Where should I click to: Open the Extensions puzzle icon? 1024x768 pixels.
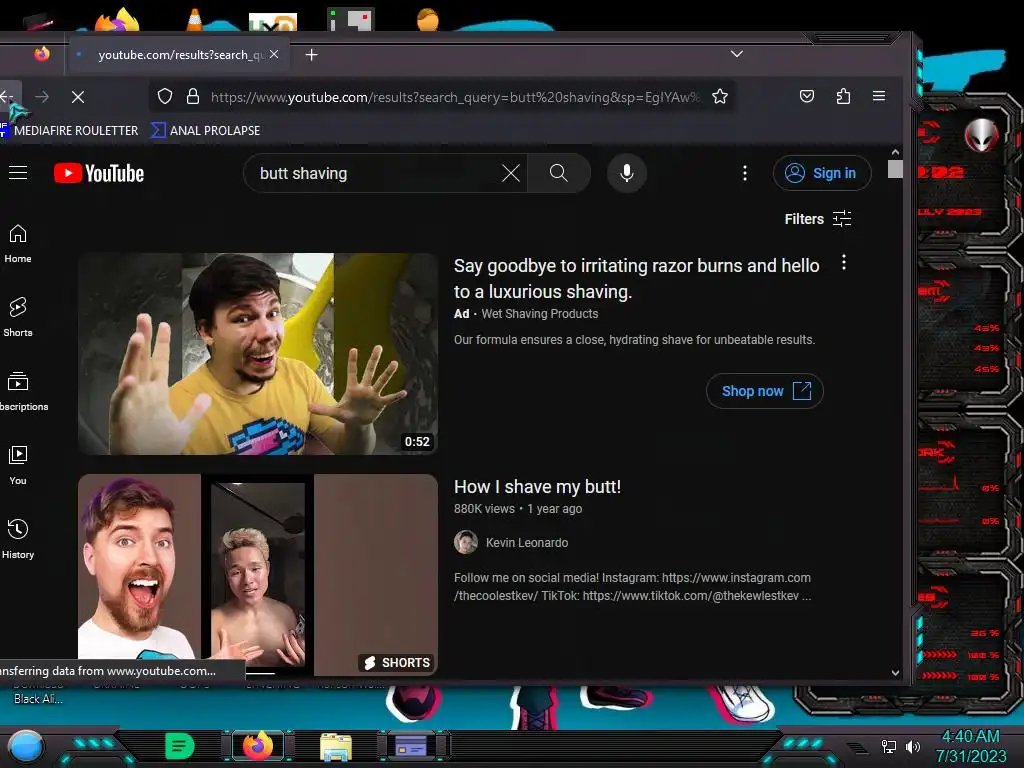coord(843,97)
